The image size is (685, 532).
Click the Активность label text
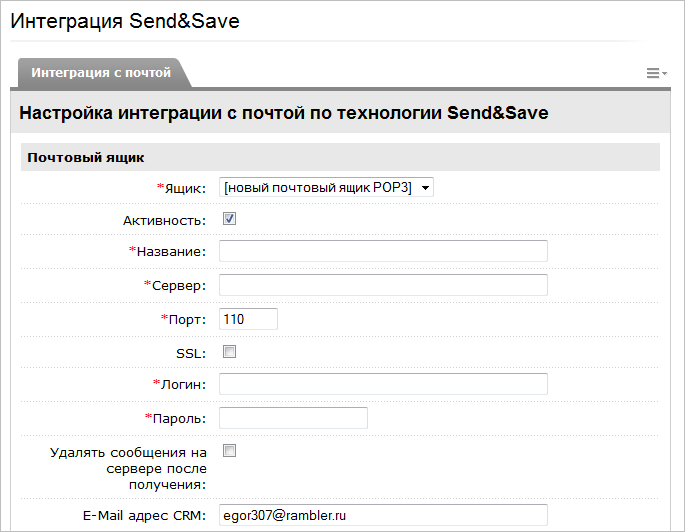(x=163, y=220)
